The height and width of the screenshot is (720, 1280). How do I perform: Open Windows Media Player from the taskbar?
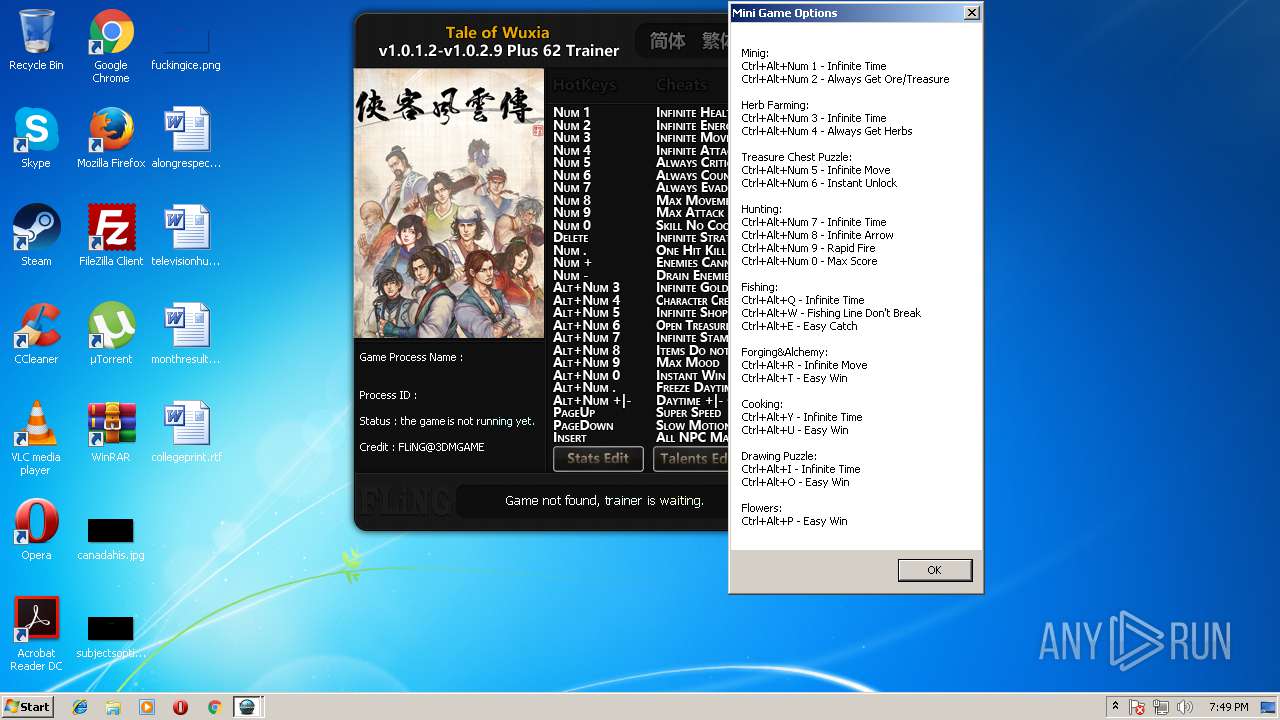147,707
